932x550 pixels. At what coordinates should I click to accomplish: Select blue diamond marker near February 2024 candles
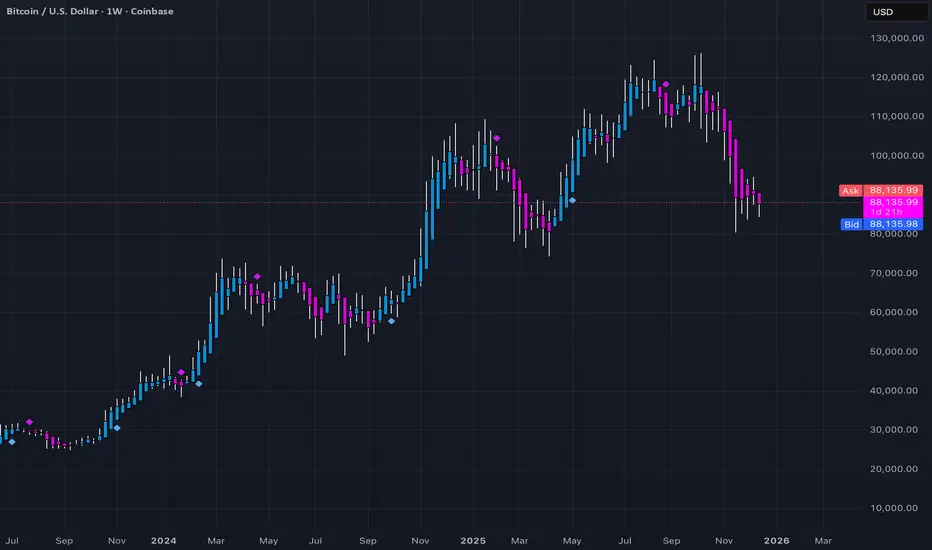(199, 384)
